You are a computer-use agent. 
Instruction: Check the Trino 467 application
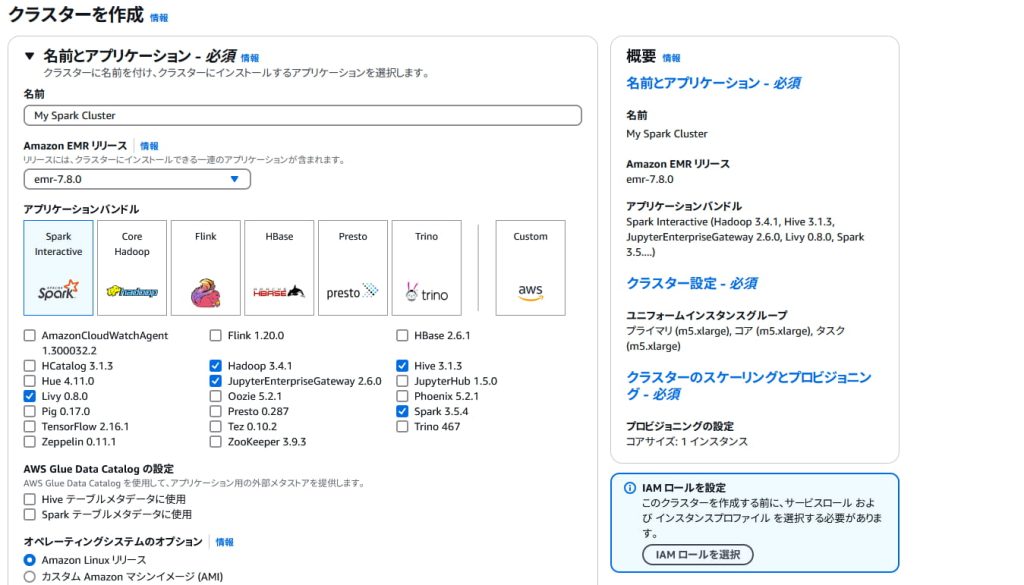coord(402,426)
